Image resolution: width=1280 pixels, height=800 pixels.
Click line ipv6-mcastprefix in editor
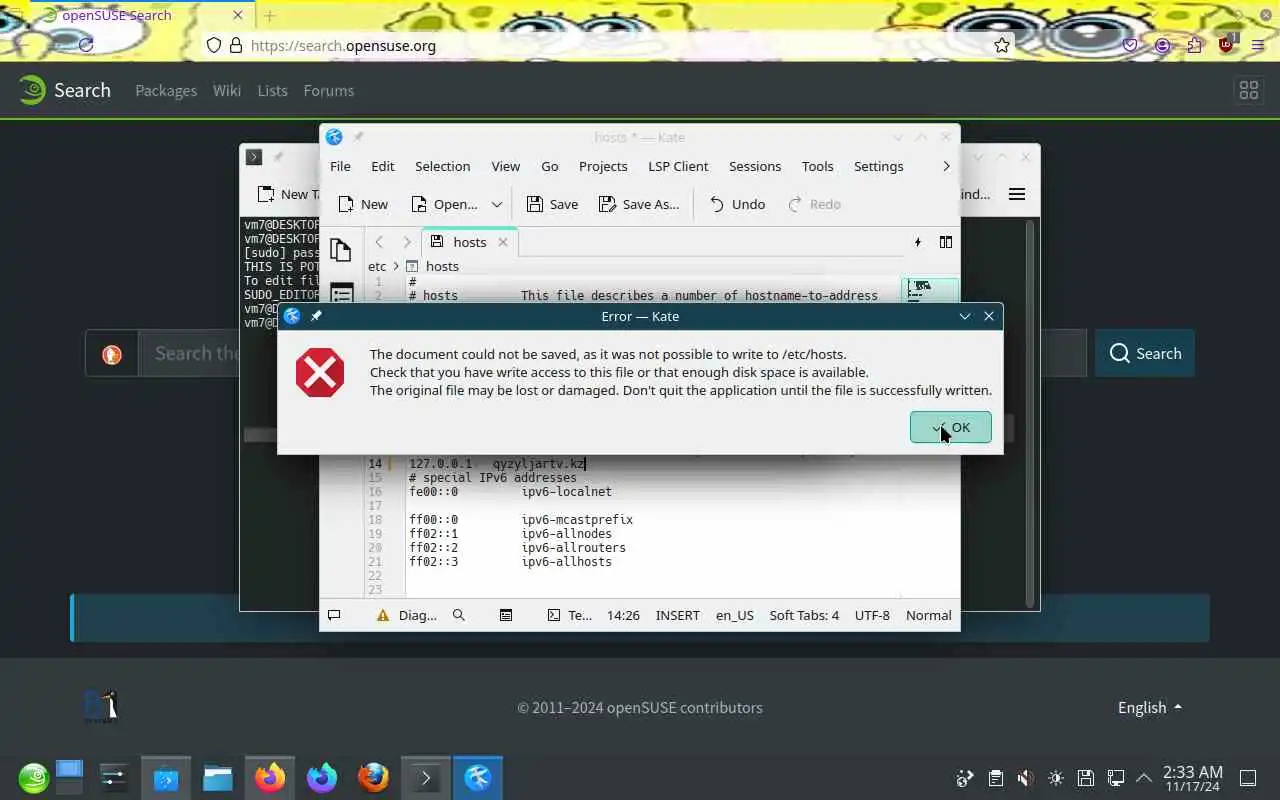click(x=577, y=520)
